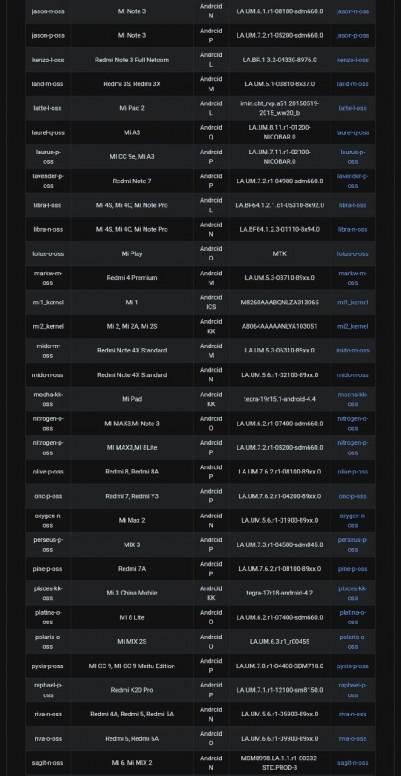Open the raphael-p-oss link
Screen dimensions: 401x776
click(x=352, y=690)
